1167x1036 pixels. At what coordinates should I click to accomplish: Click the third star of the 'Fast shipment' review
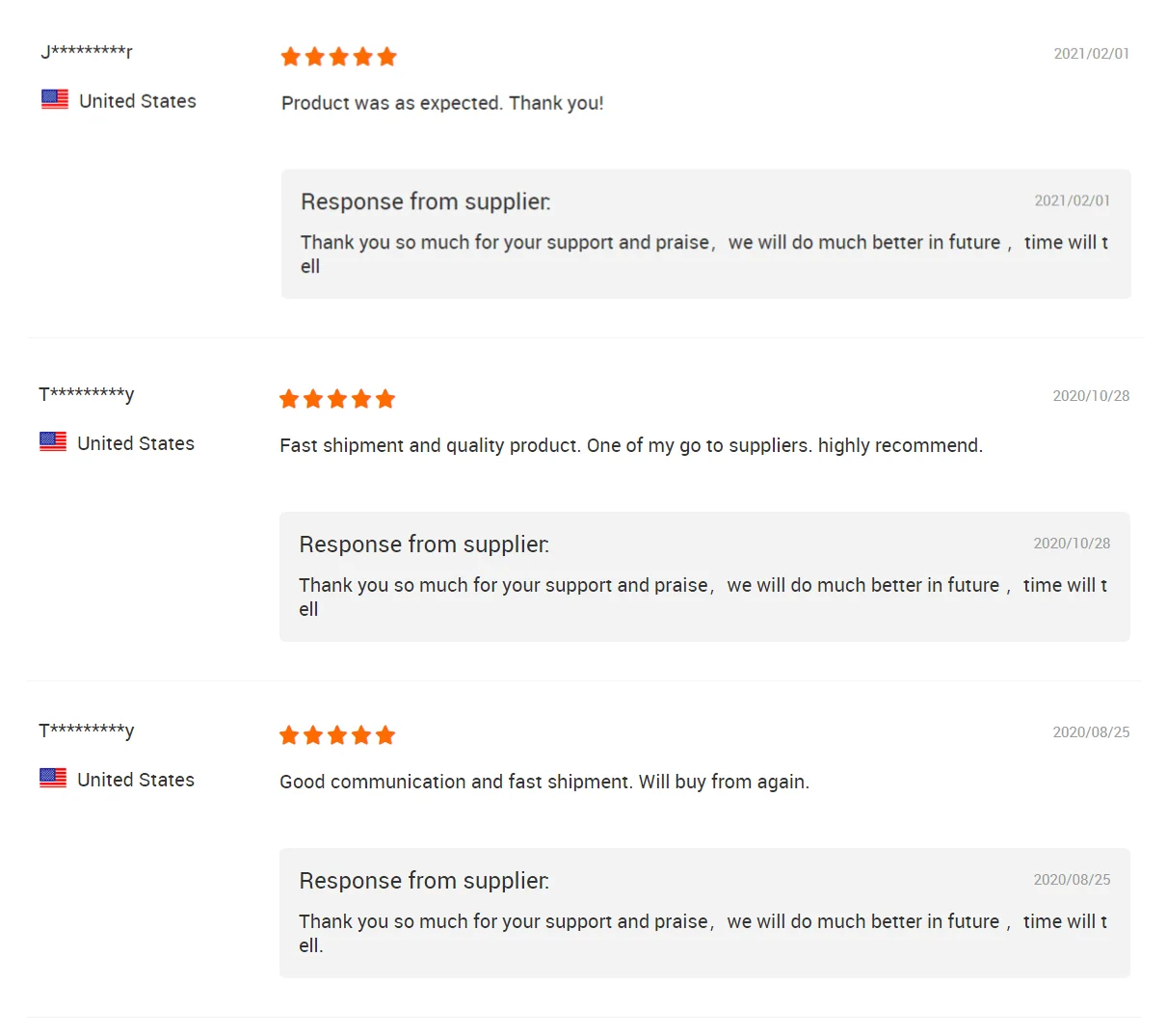point(337,399)
